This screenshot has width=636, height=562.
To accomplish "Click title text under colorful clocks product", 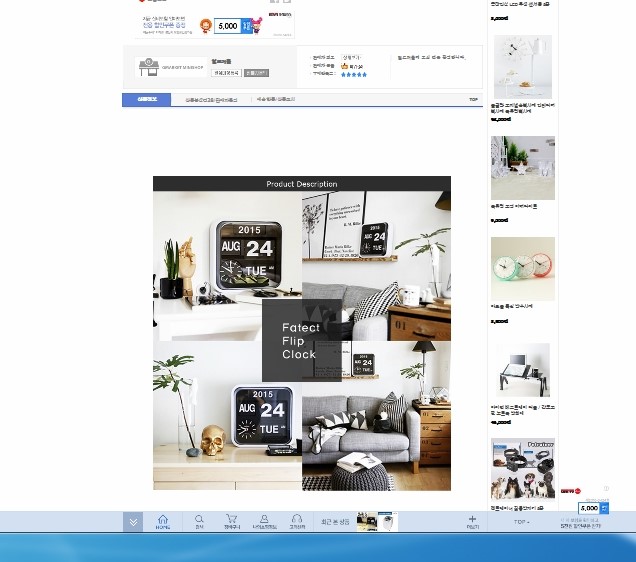I will 511,307.
